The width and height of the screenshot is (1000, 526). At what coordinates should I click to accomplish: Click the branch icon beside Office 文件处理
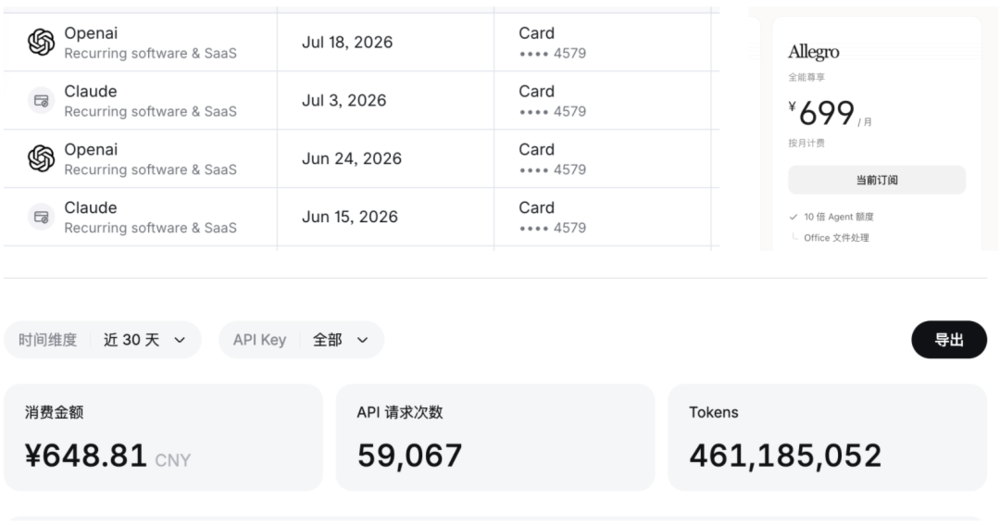click(x=794, y=237)
